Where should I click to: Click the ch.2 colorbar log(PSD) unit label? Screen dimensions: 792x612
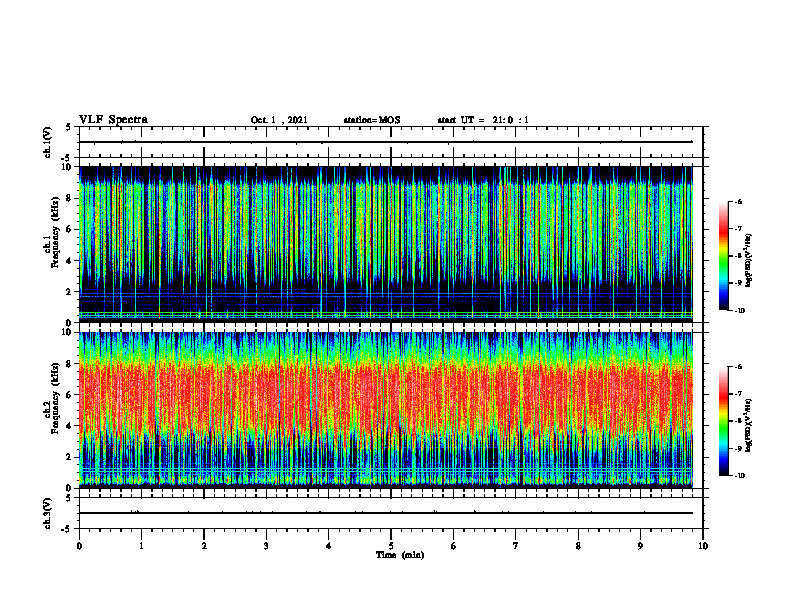pyautogui.click(x=750, y=426)
